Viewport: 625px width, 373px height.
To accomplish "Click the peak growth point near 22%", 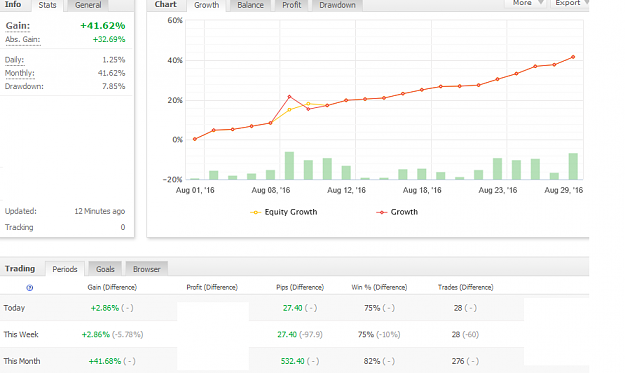I will (289, 96).
